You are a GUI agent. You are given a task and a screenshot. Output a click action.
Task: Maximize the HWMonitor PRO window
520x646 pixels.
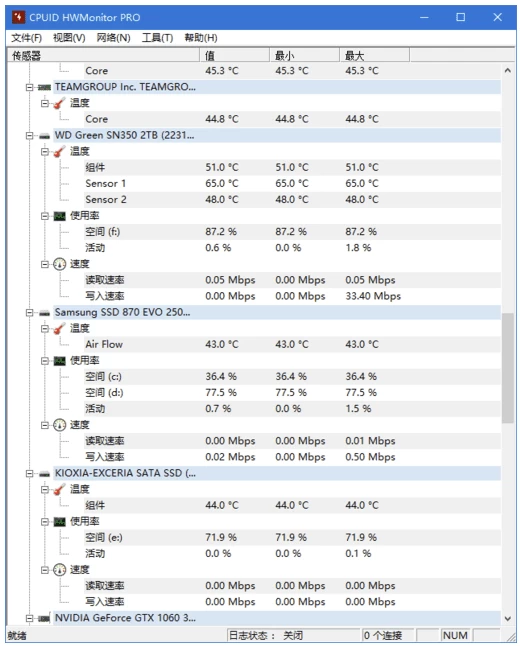461,17
